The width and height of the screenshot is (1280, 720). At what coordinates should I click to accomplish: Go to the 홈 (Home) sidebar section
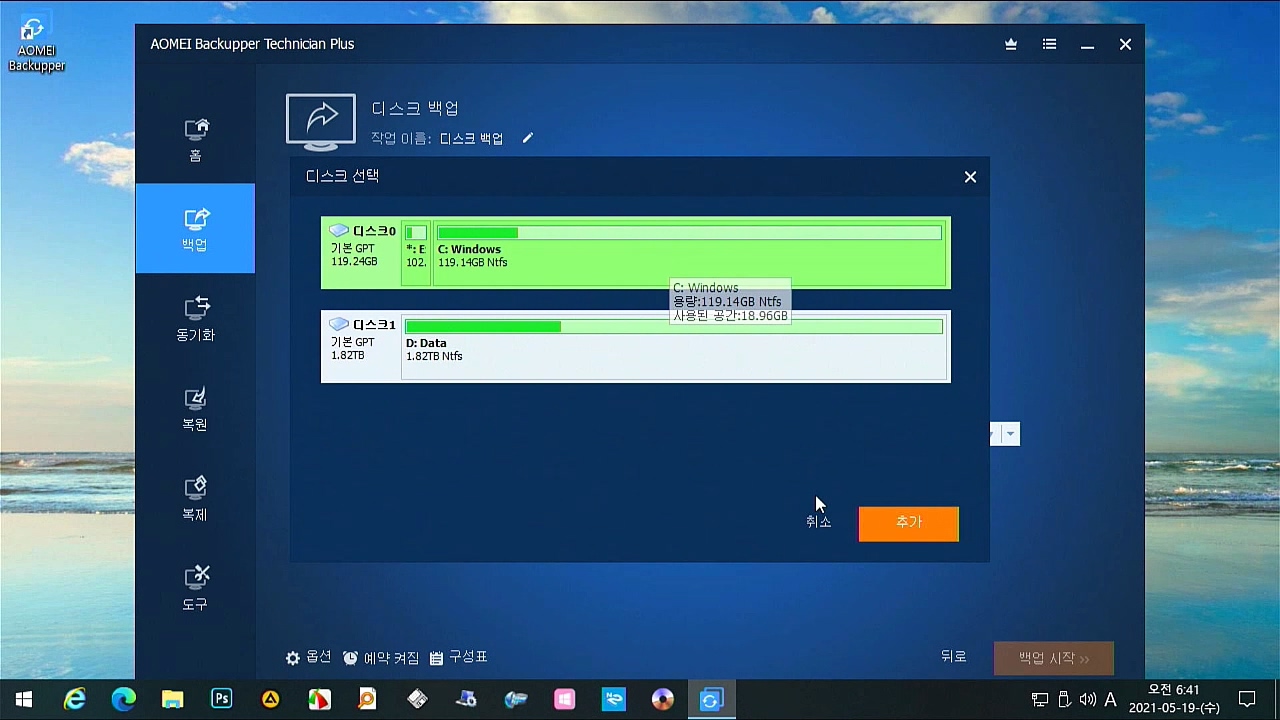[195, 139]
